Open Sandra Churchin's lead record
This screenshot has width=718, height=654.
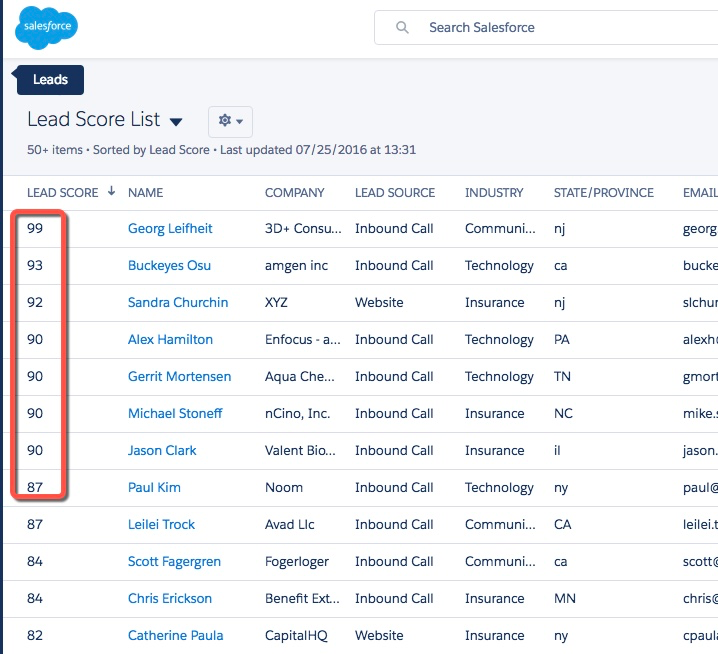pos(178,303)
